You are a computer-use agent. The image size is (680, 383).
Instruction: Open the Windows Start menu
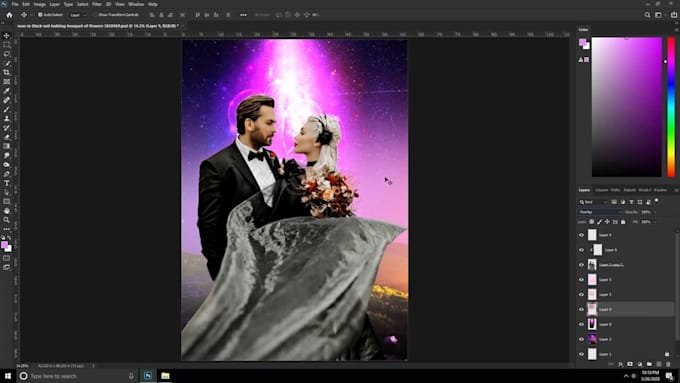click(x=7, y=376)
